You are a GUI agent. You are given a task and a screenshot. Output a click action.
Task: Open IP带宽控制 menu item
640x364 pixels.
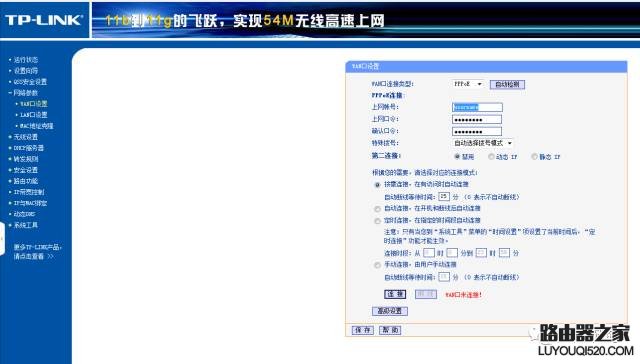click(29, 192)
